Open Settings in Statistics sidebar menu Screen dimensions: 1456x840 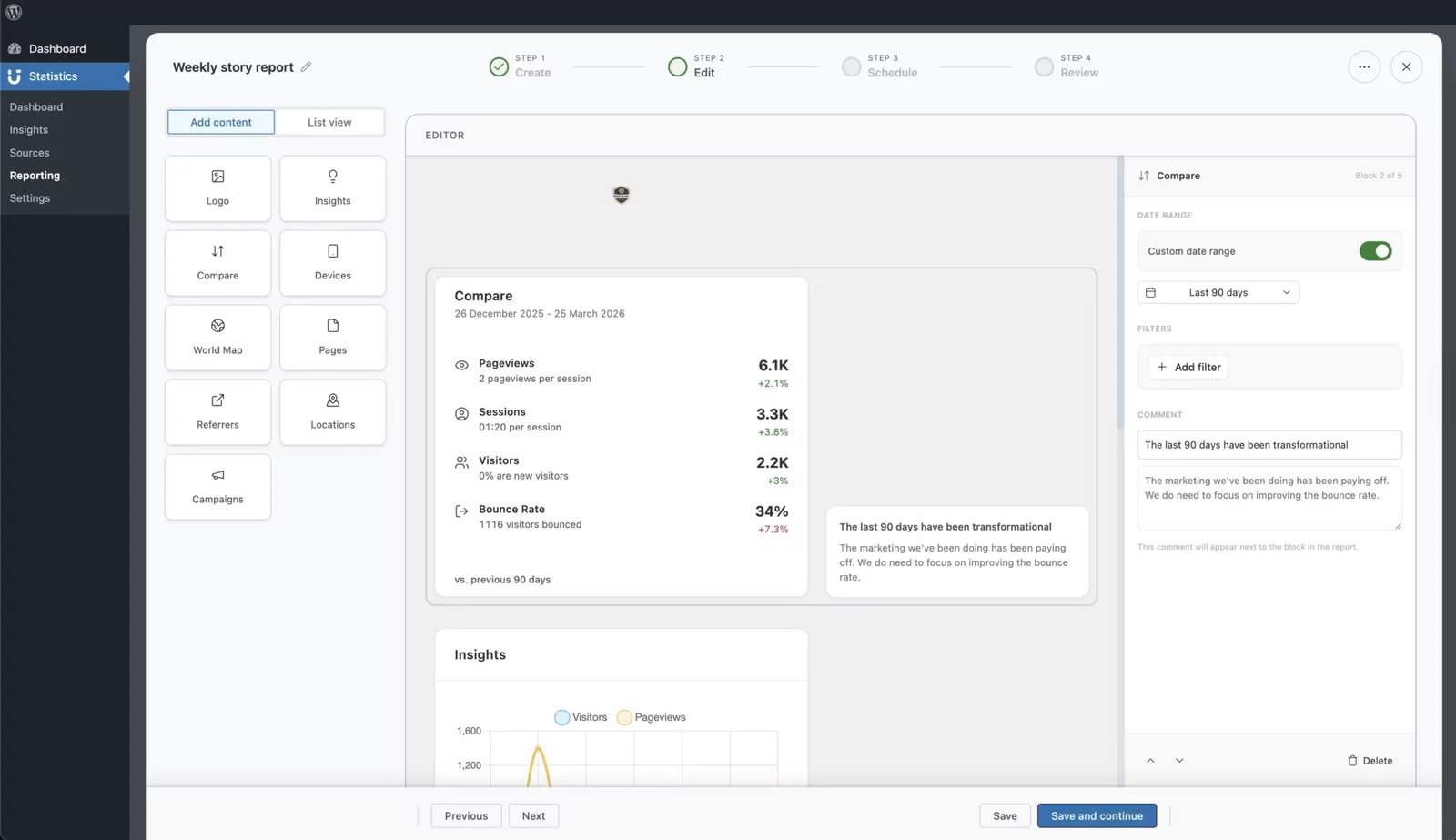(x=30, y=198)
